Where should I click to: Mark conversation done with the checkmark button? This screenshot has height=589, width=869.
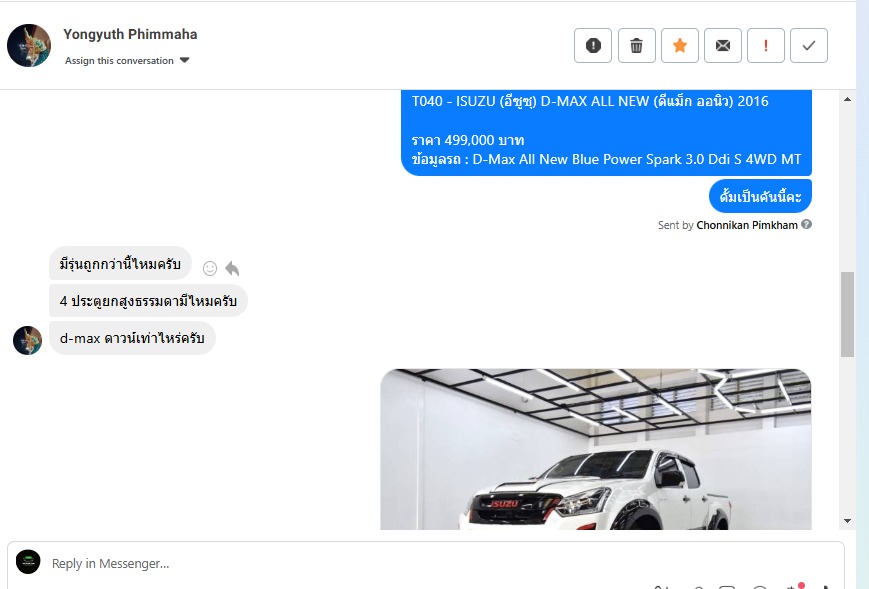pyautogui.click(x=809, y=45)
